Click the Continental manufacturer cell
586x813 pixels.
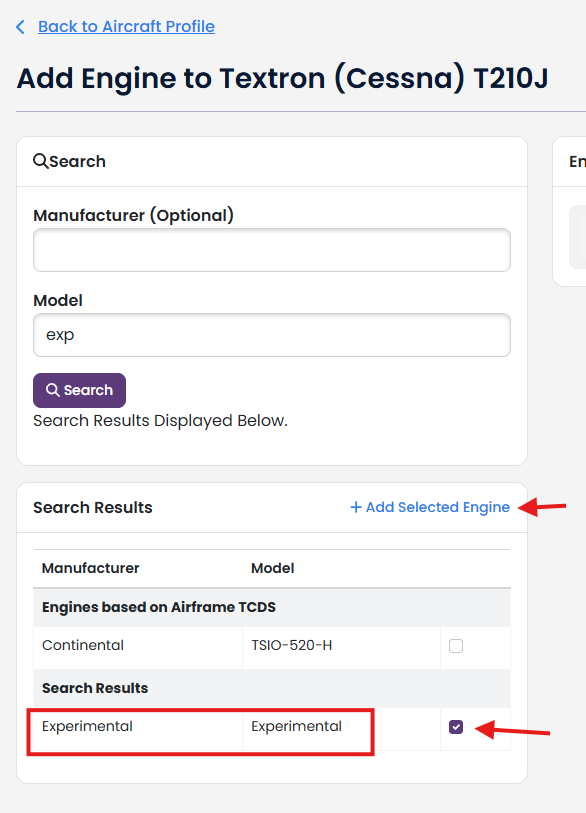[x=138, y=646]
